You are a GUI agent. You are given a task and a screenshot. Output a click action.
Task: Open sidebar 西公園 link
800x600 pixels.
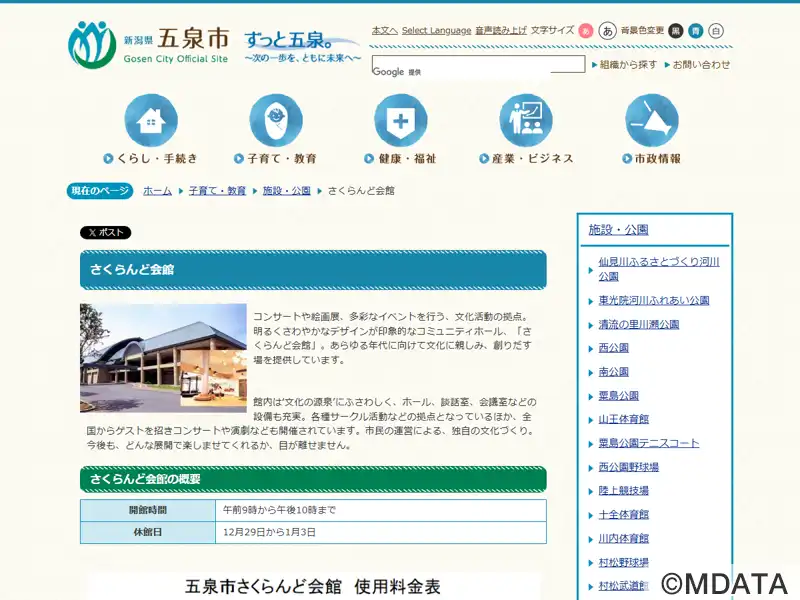point(613,348)
